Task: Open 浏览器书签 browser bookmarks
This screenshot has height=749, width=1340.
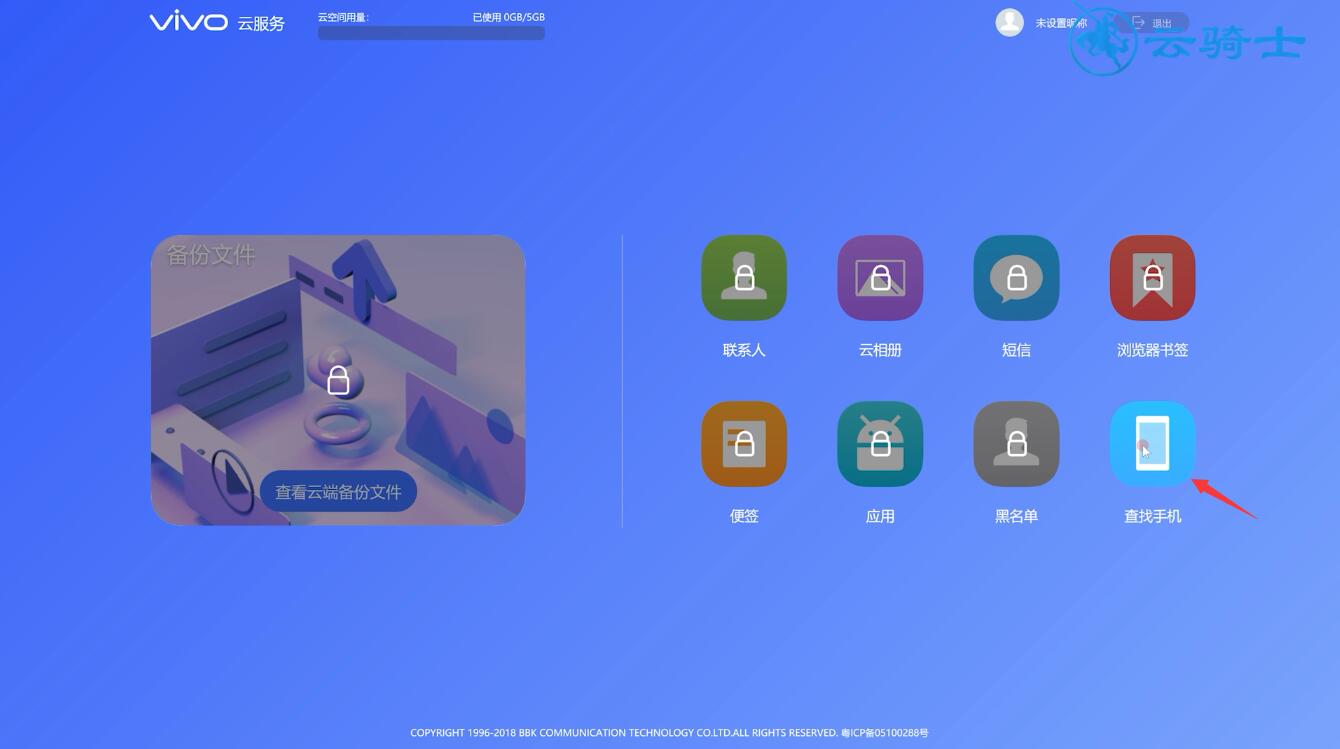Action: click(x=1152, y=278)
